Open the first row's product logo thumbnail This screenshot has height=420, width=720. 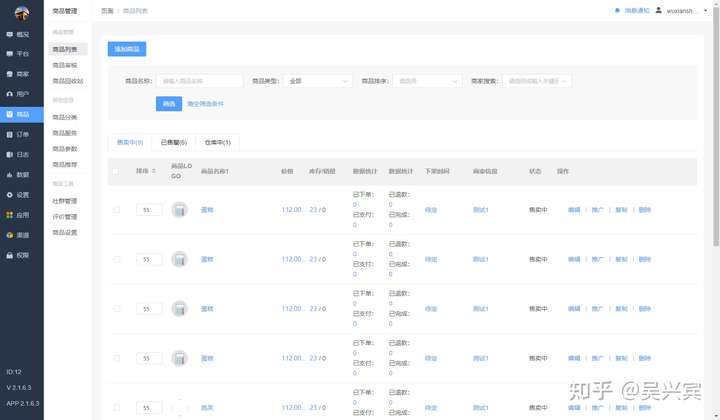180,210
